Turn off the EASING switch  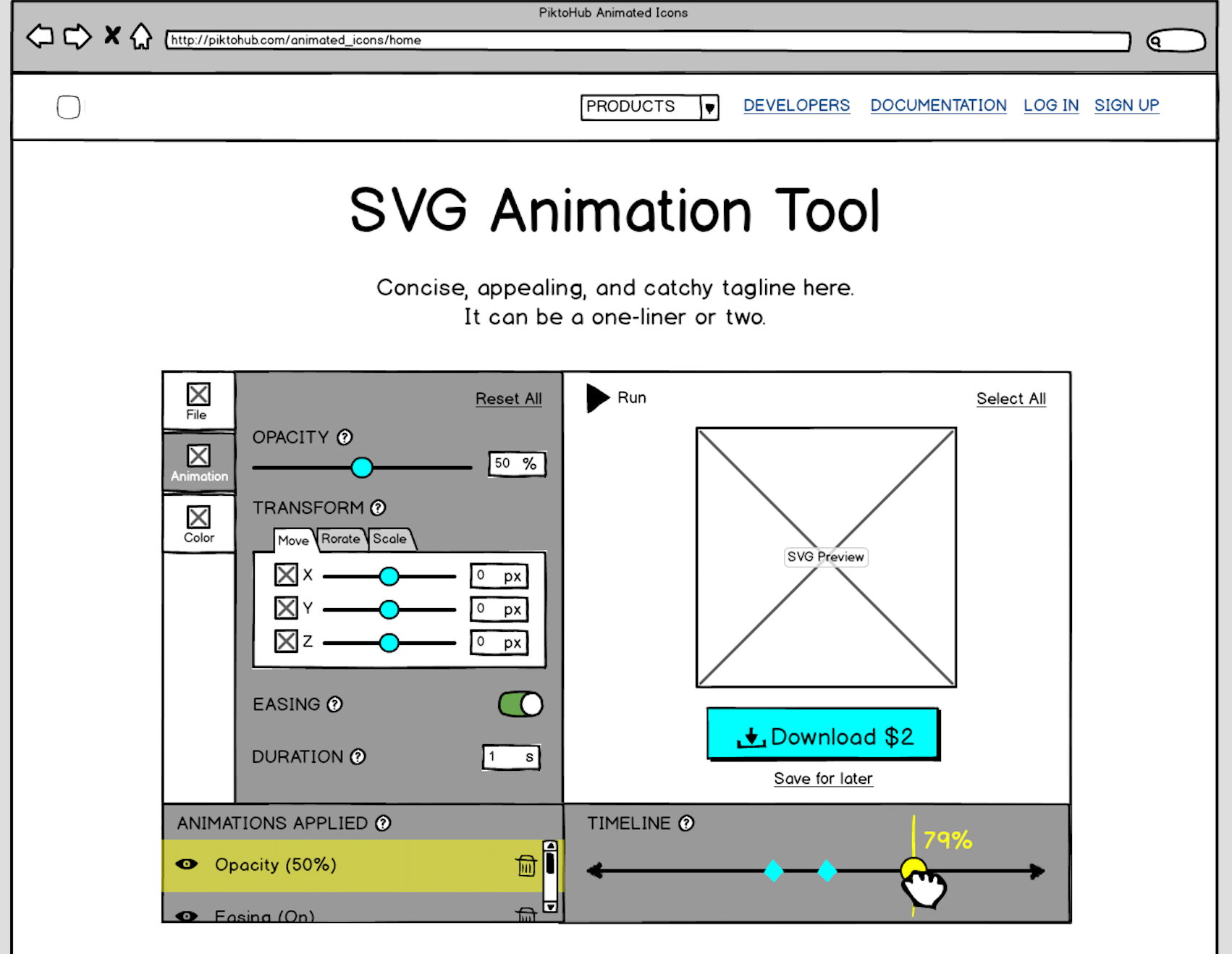pos(520,704)
